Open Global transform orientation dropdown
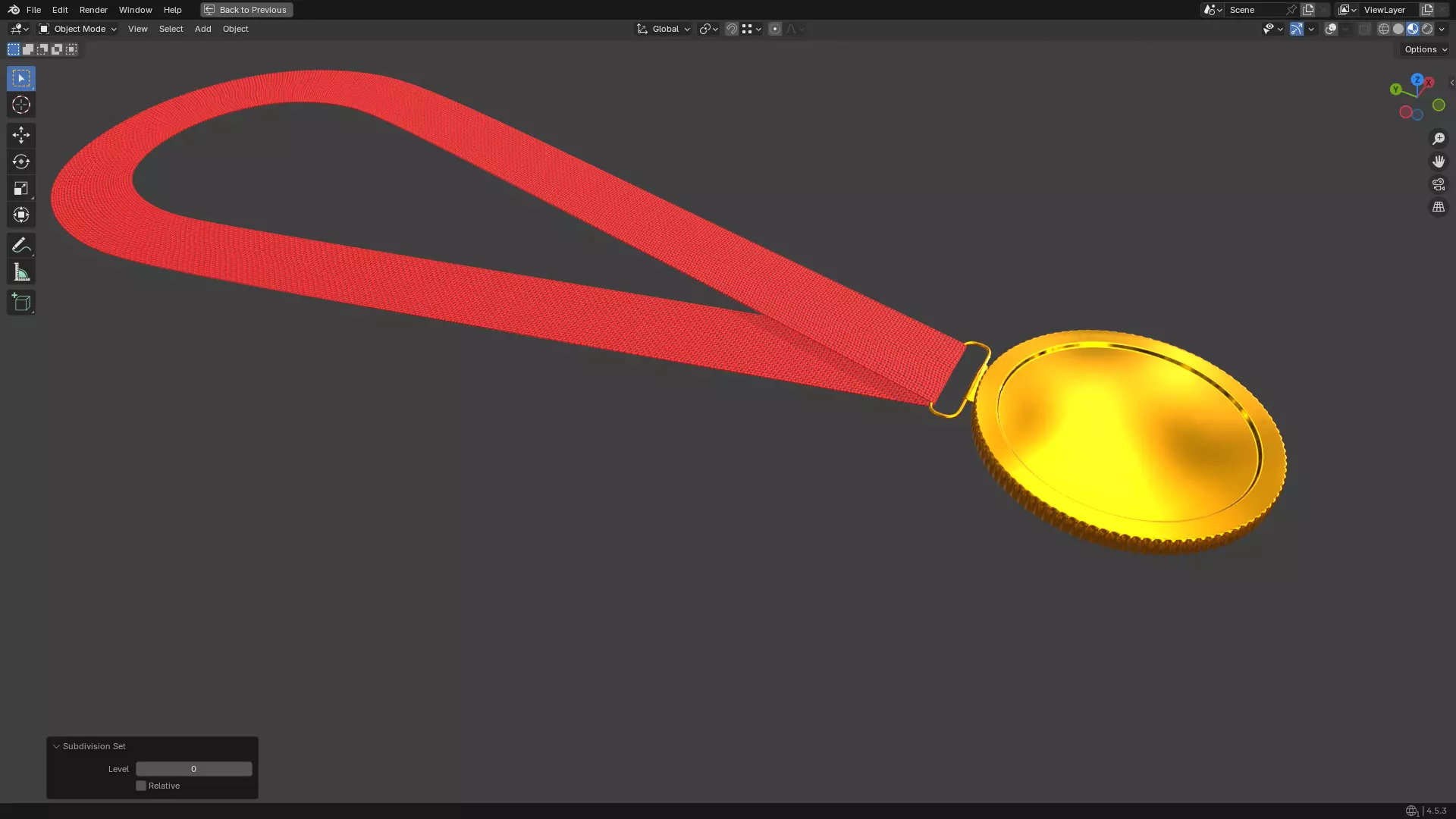This screenshot has height=819, width=1456. click(x=664, y=29)
